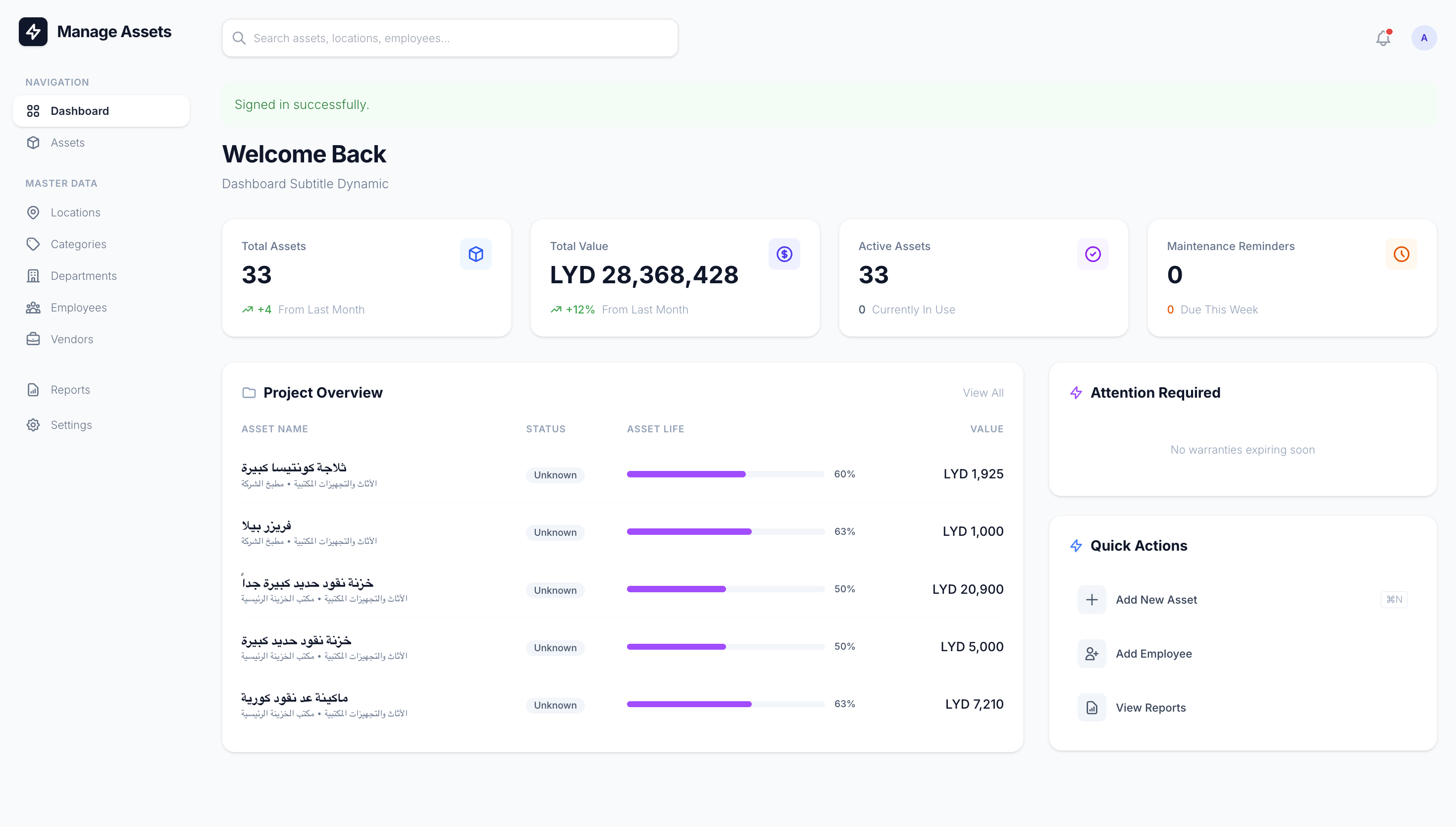Viewport: 1456px width, 827px height.
Task: Select Dashboard in the navigation
Action: [x=80, y=111]
